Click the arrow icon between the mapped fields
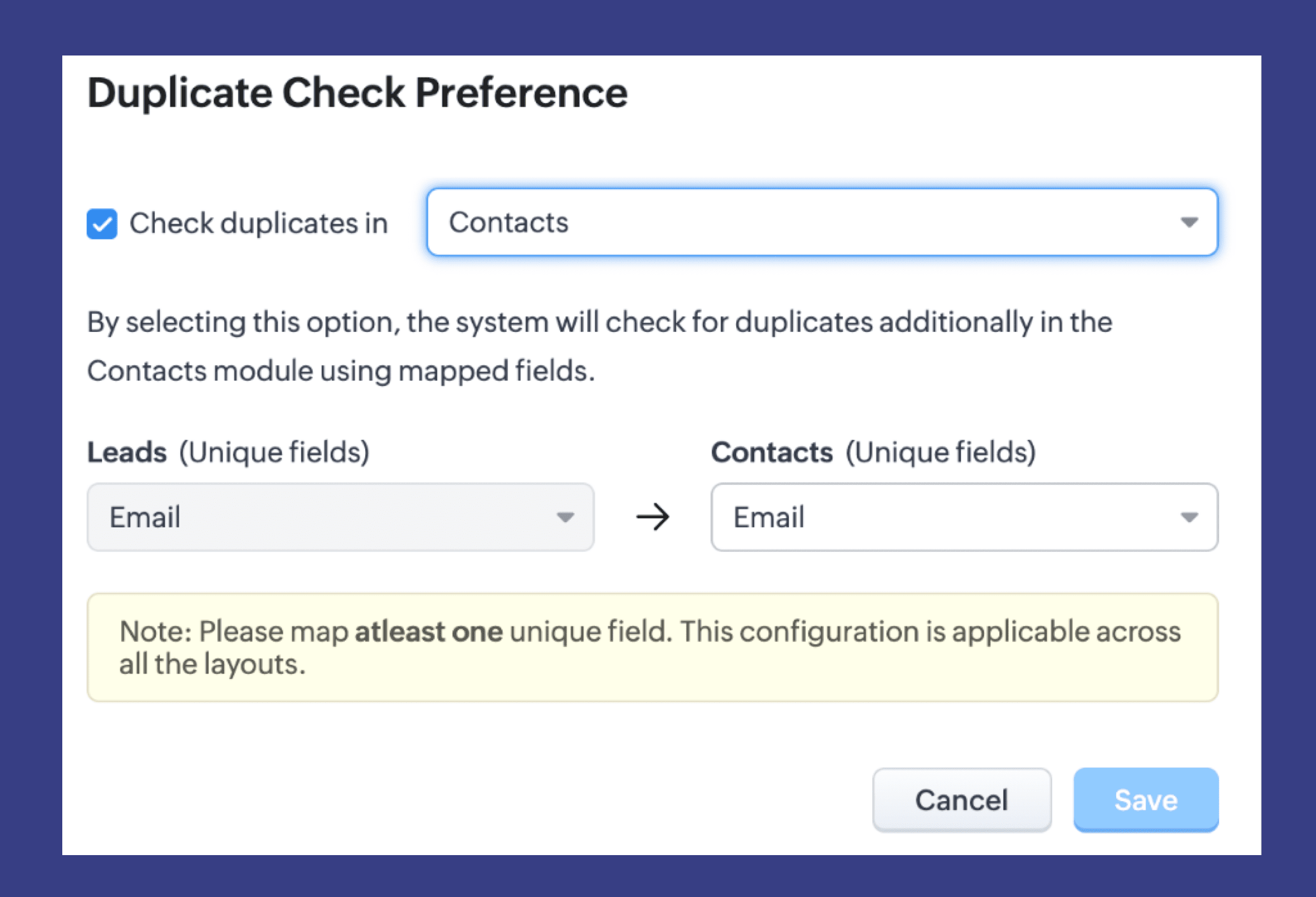This screenshot has width=1316, height=897. [x=652, y=517]
